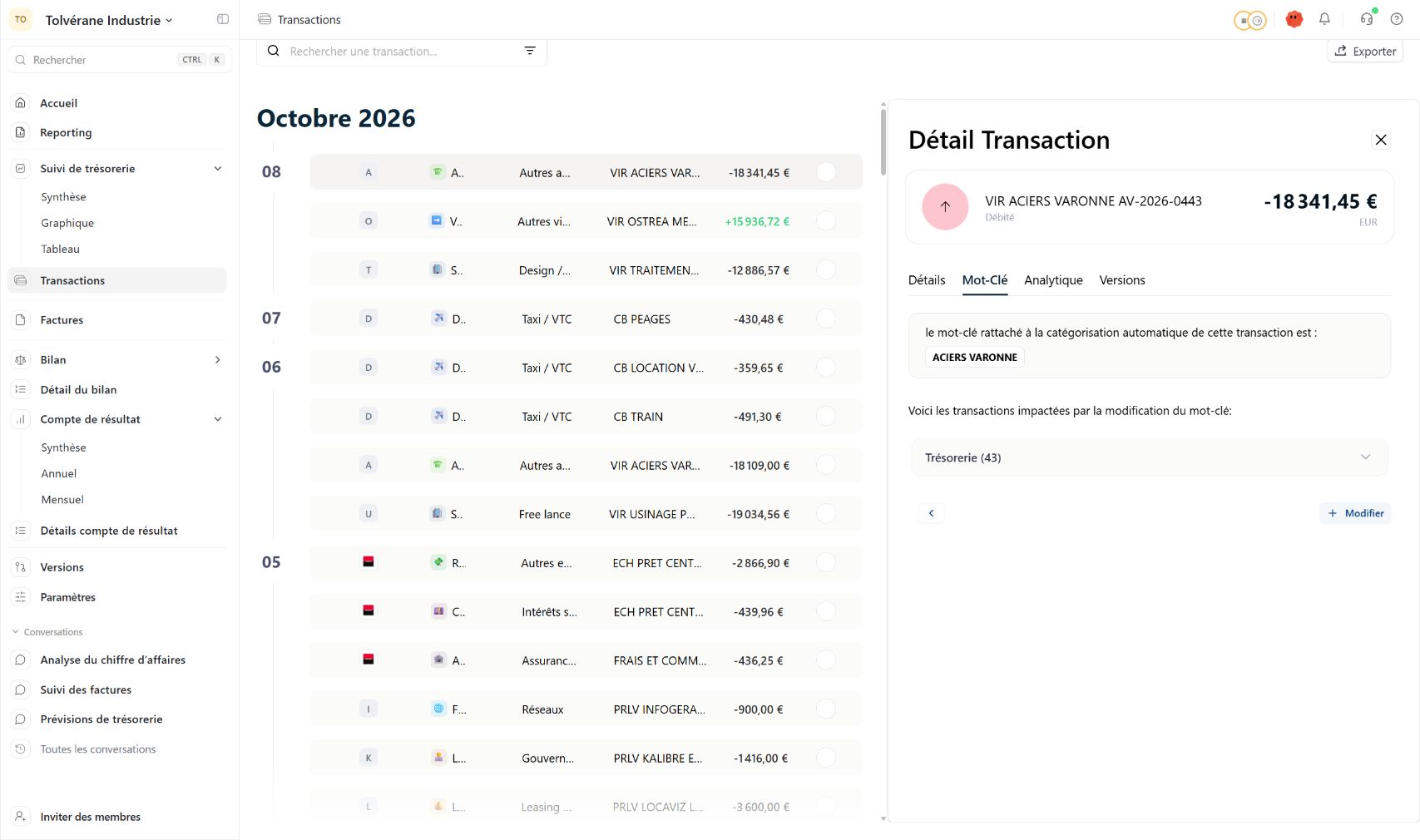Click the pink debit arrow icon
This screenshot has width=1420, height=840.
pyautogui.click(x=945, y=207)
